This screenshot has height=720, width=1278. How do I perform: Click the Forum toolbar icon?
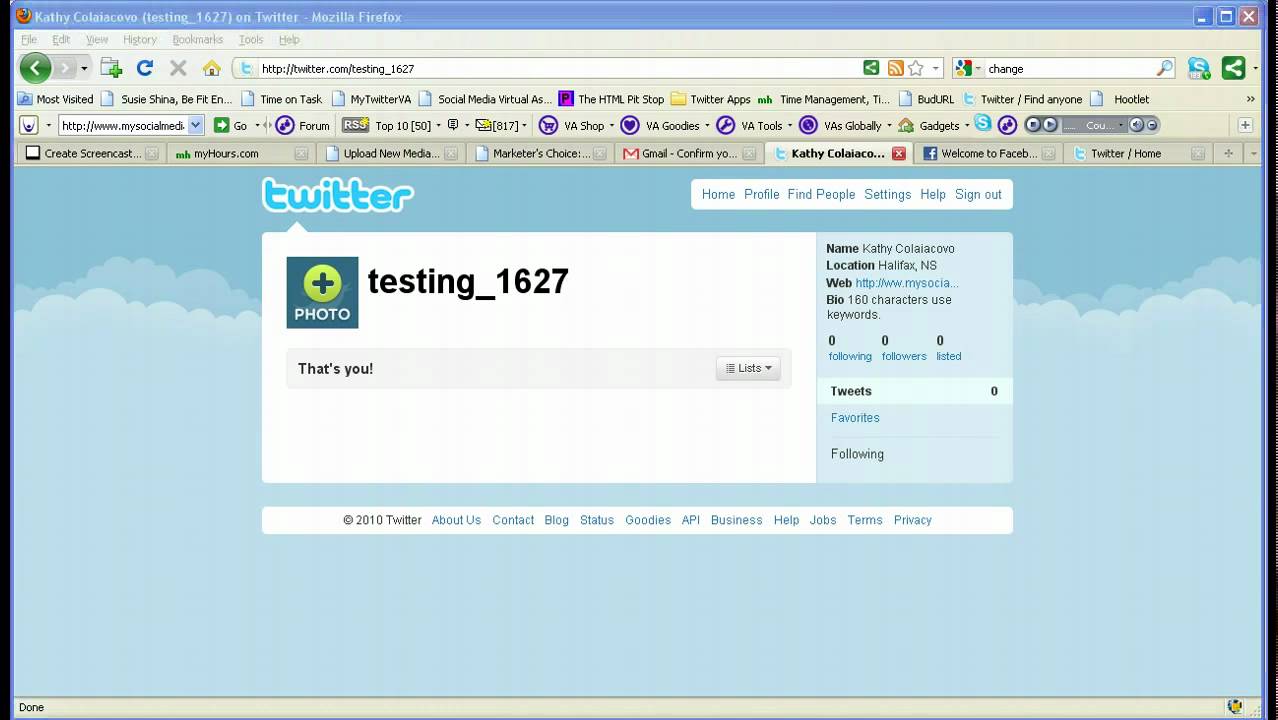pyautogui.click(x=285, y=125)
